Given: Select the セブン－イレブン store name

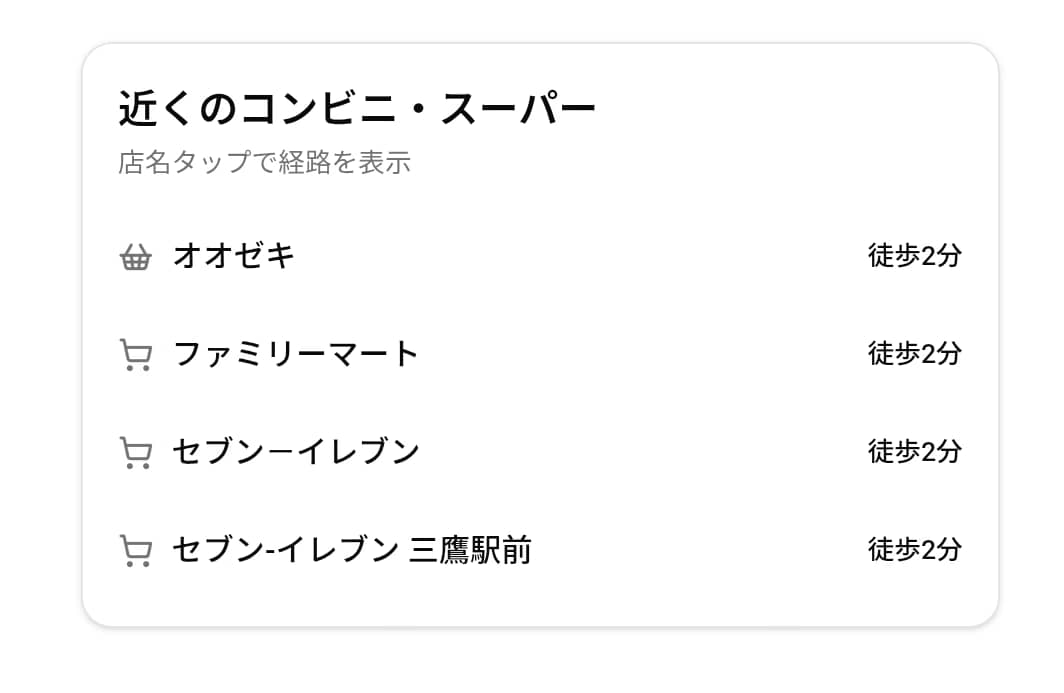Looking at the screenshot, I should pyautogui.click(x=290, y=451).
